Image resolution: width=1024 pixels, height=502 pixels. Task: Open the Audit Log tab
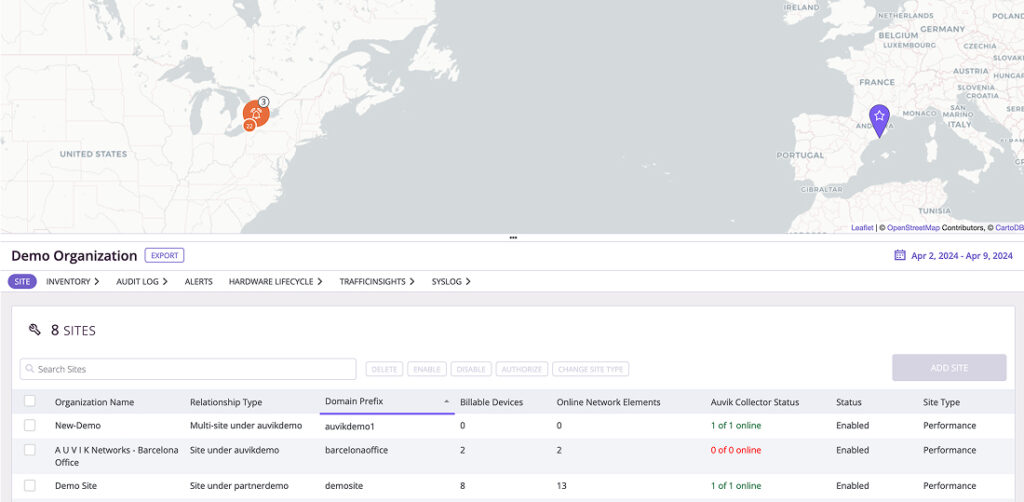pos(138,281)
